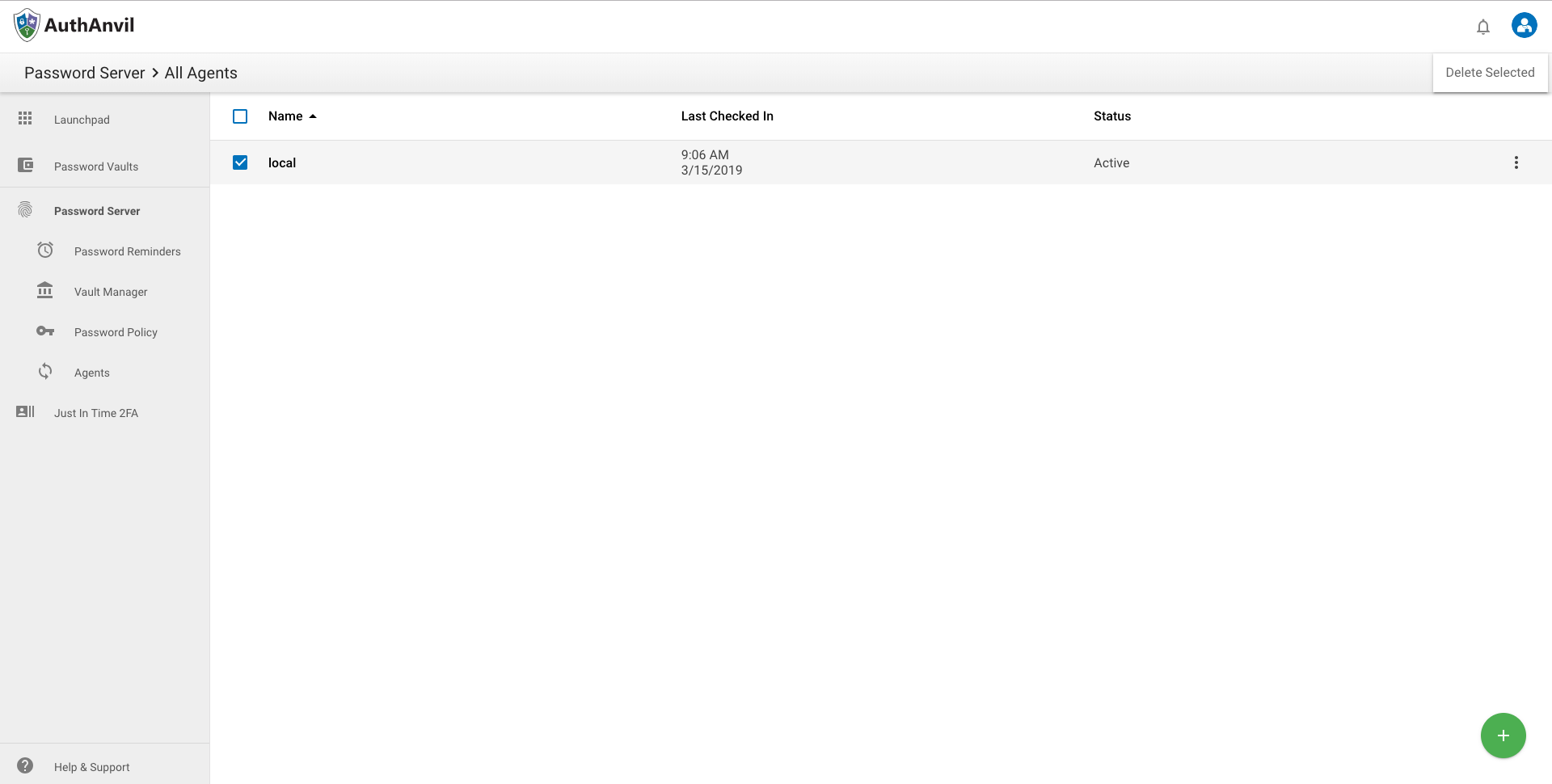
Task: Toggle sort arrow next to Name
Action: tap(313, 116)
